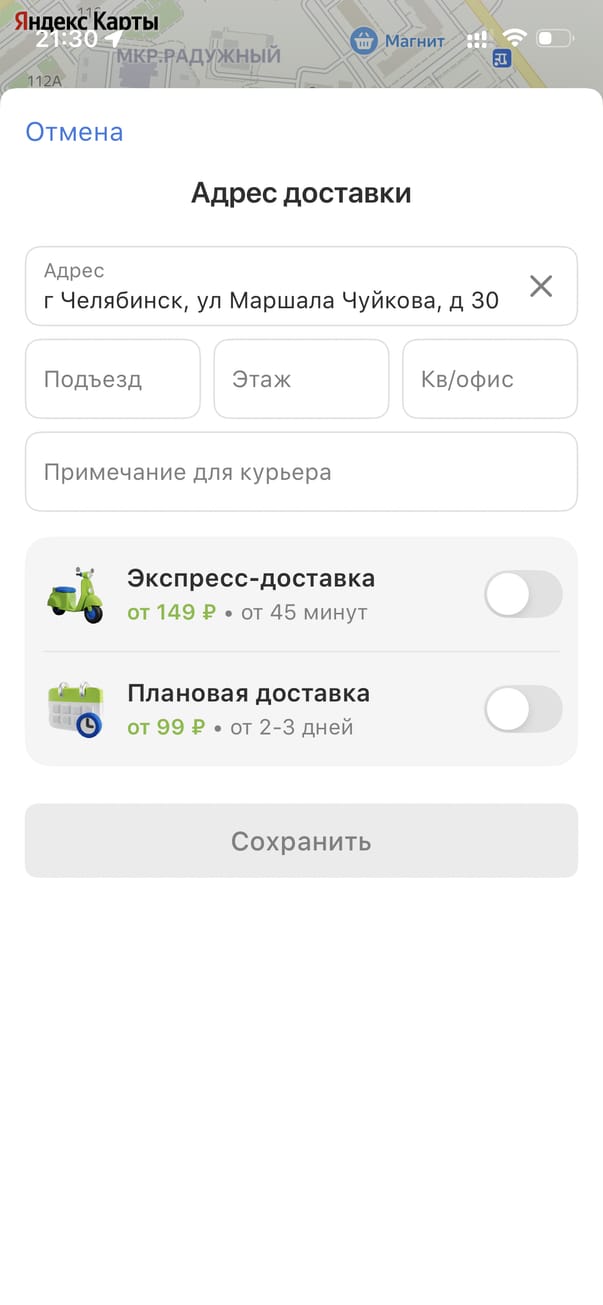Focus the Этаж input field
This screenshot has width=603, height=1305.
[x=301, y=379]
